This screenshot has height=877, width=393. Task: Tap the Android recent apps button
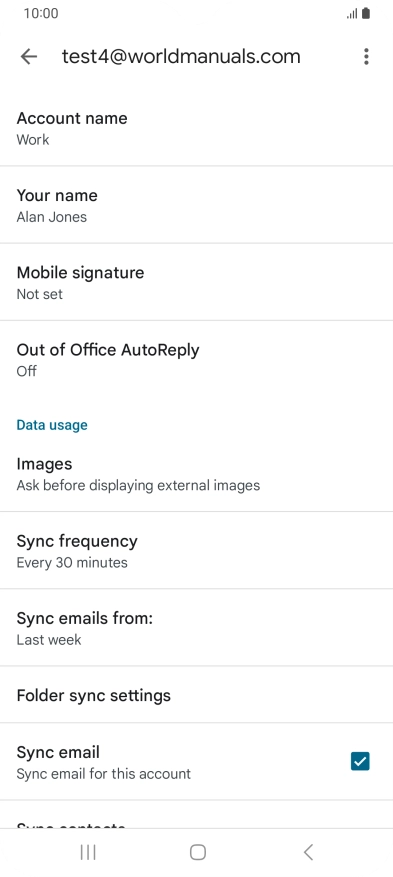coord(88,852)
